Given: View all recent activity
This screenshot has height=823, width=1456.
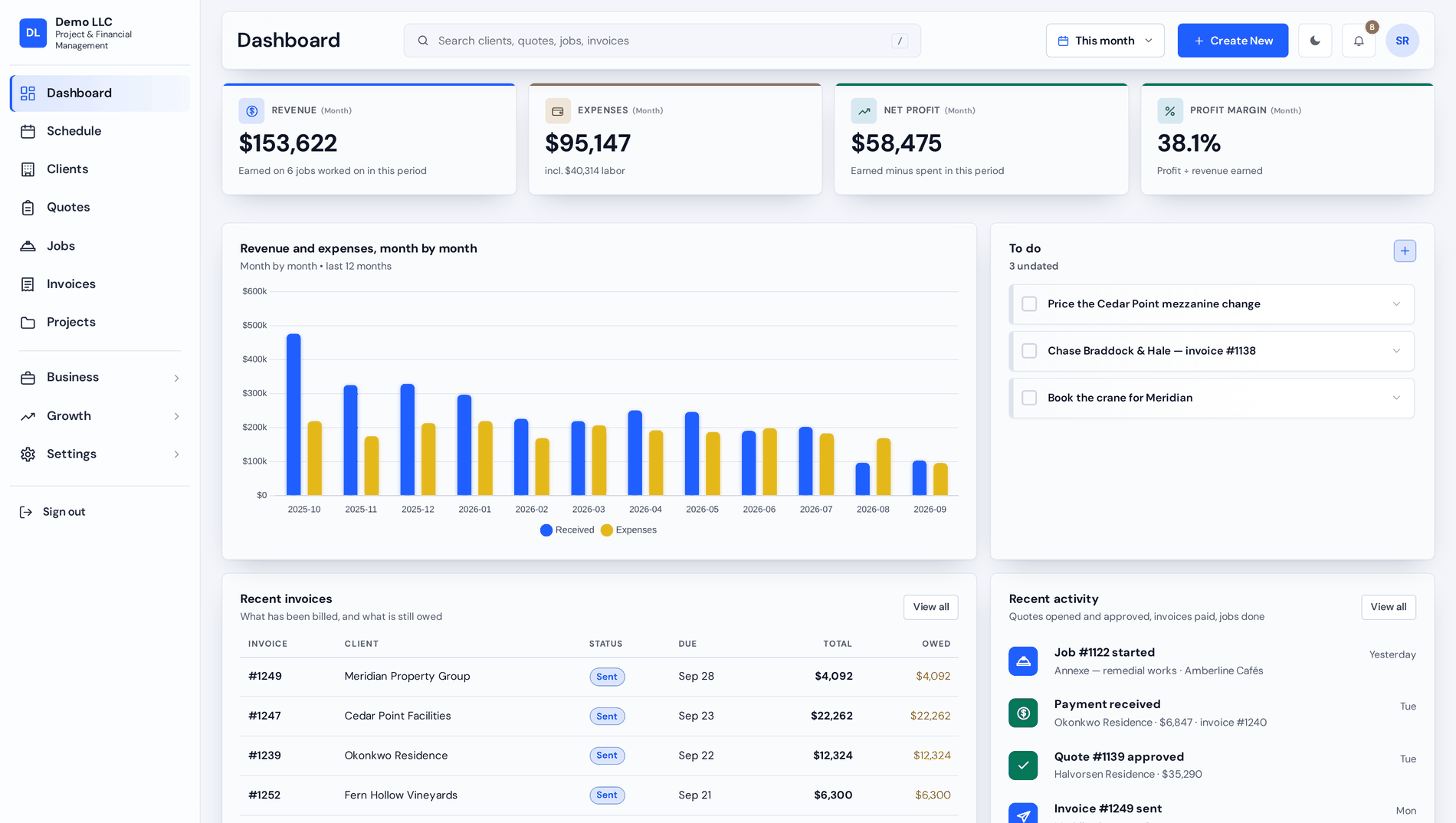Looking at the screenshot, I should click(x=1388, y=607).
